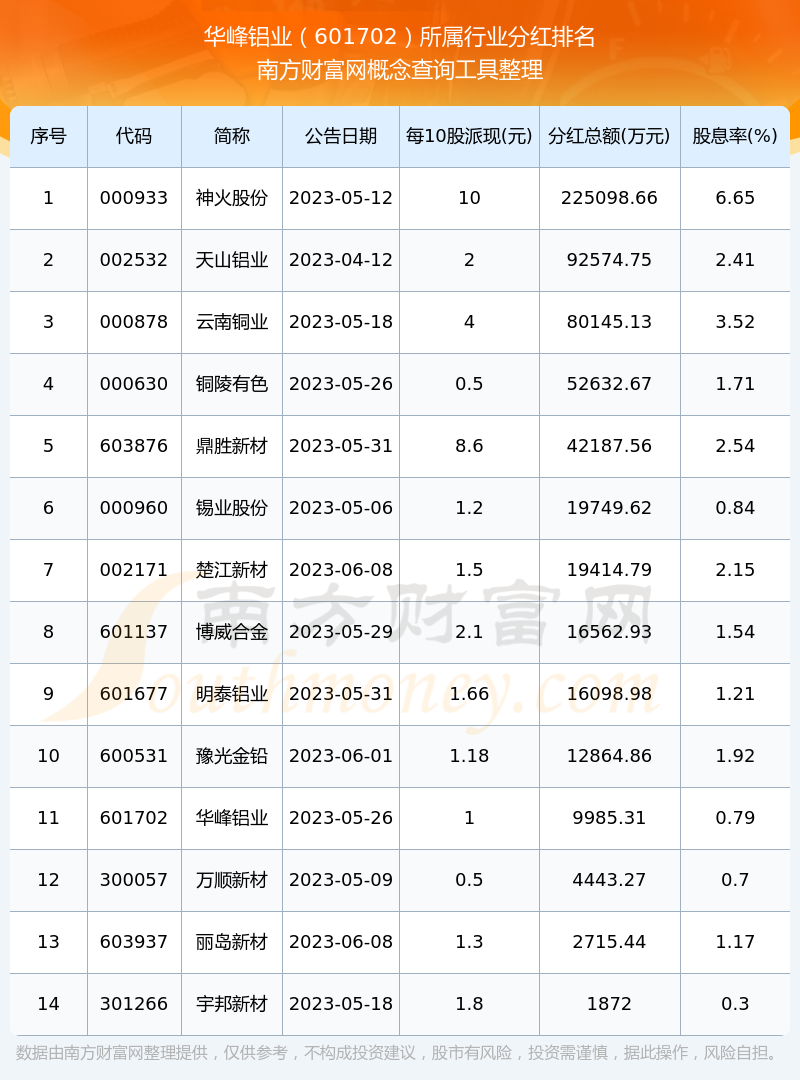800x1080 pixels.
Task: Click stock code 301266 in last row
Action: [x=134, y=1004]
